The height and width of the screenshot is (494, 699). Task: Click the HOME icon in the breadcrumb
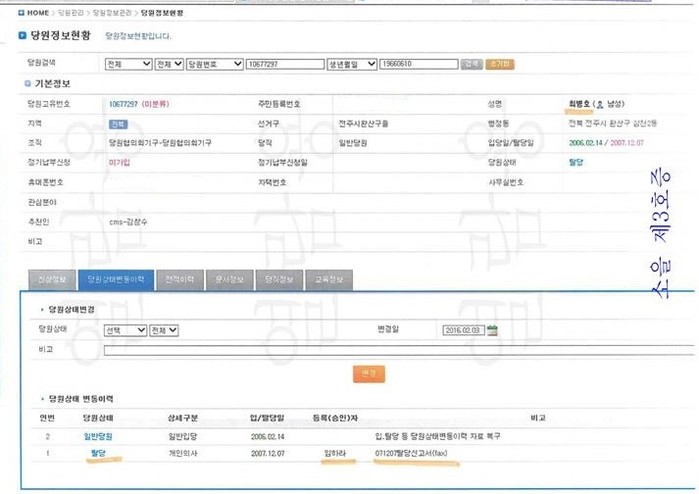(x=22, y=14)
